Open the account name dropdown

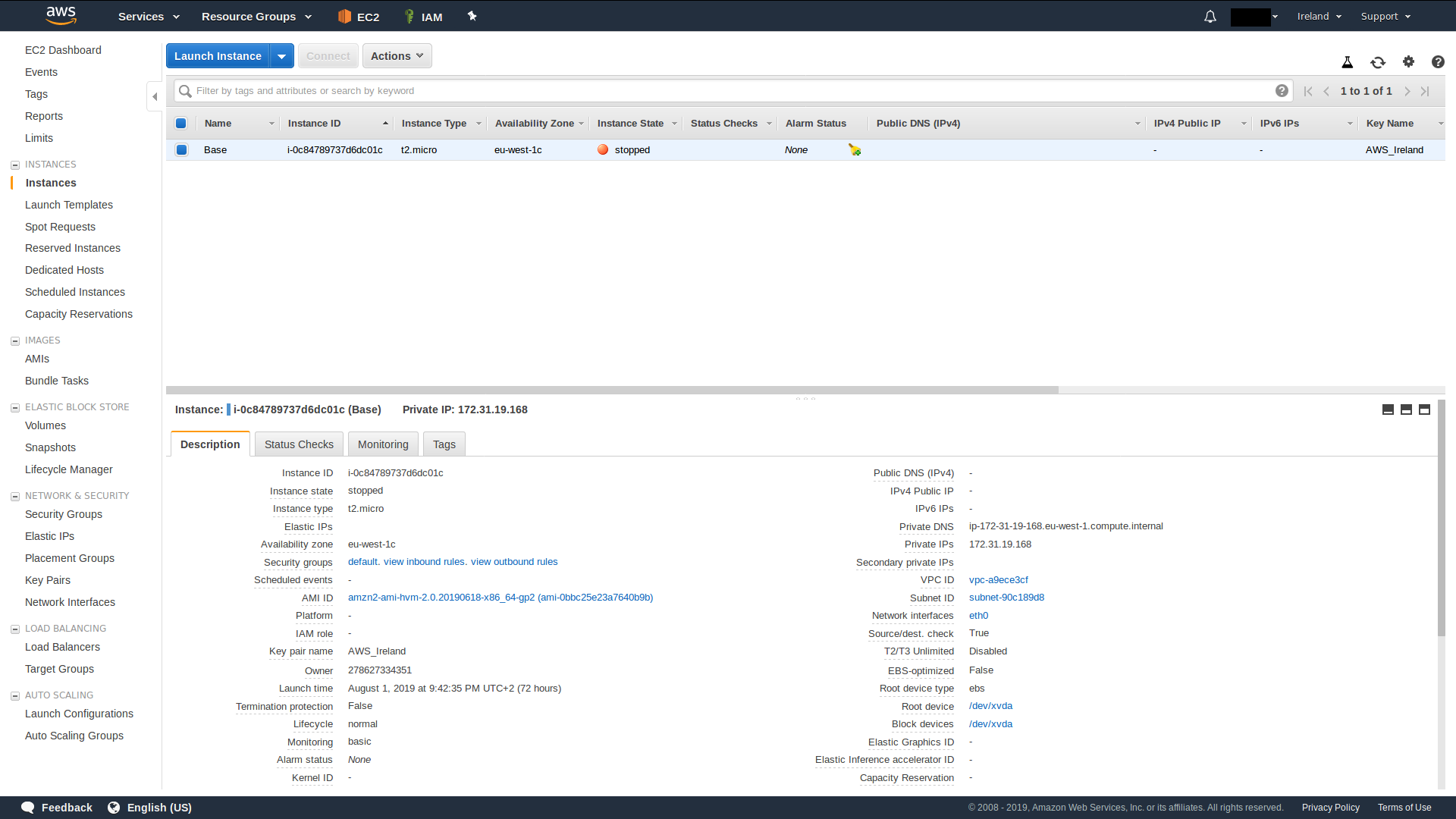click(1254, 17)
